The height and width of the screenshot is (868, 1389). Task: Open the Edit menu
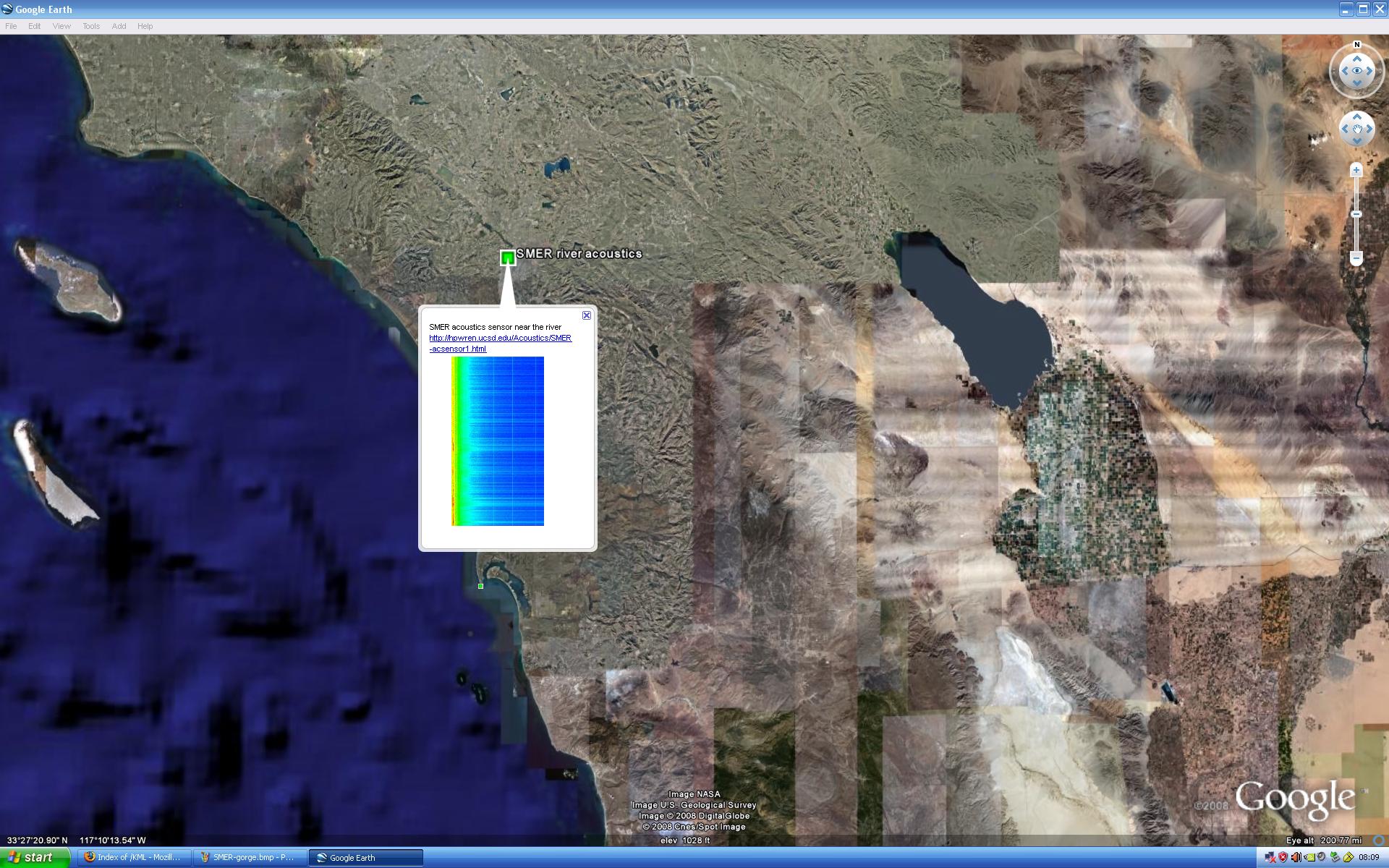(x=34, y=26)
